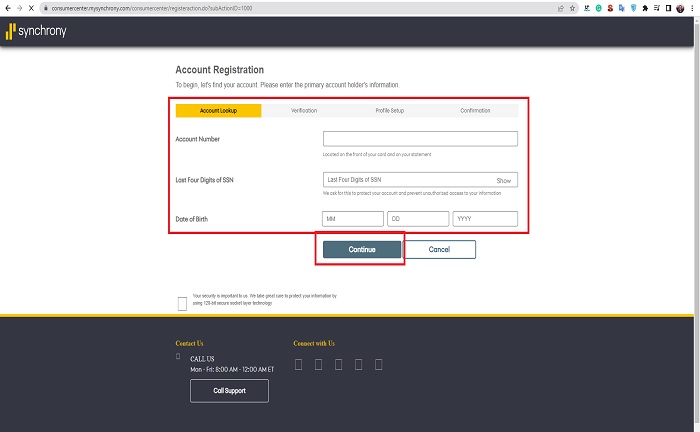Image resolution: width=700 pixels, height=432 pixels.
Task: Click the security lock icon beside notice
Action: click(182, 303)
